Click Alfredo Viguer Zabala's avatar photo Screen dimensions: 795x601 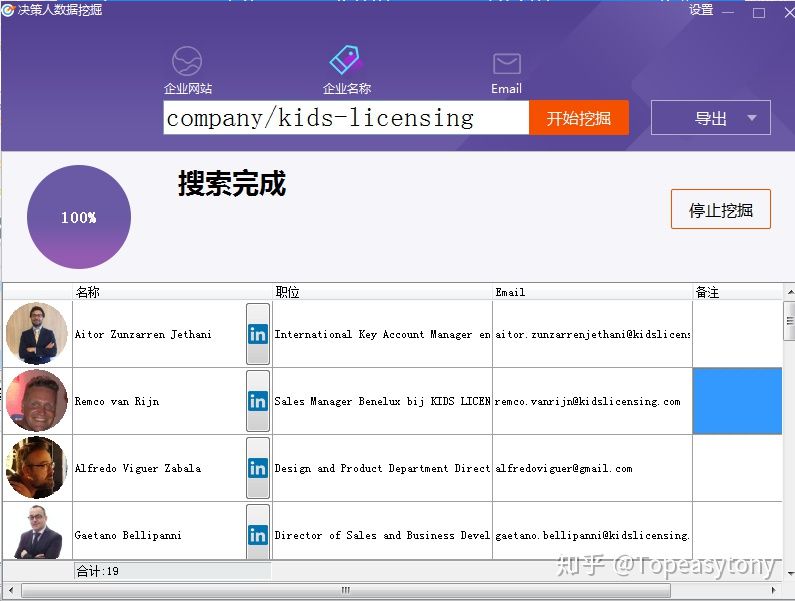(x=37, y=467)
